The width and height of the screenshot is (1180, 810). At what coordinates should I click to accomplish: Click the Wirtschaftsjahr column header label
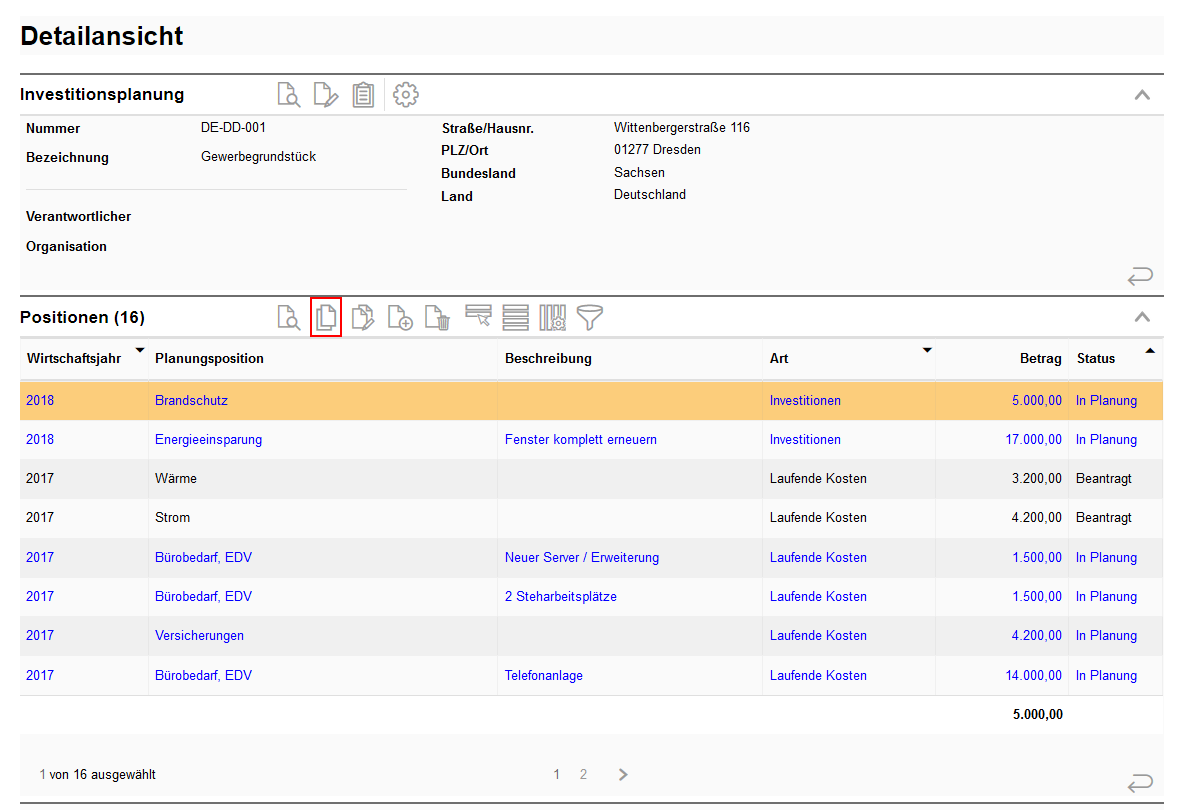pyautogui.click(x=74, y=358)
